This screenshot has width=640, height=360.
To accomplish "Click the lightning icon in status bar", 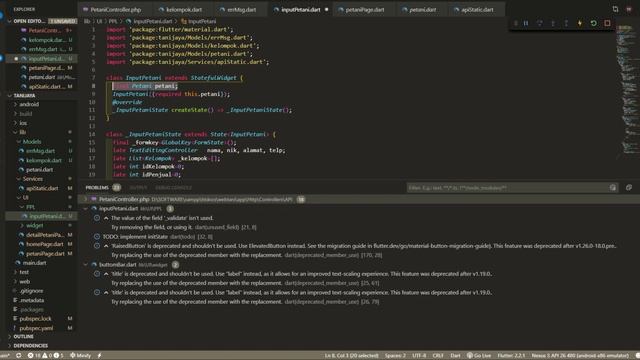I will (99, 356).
